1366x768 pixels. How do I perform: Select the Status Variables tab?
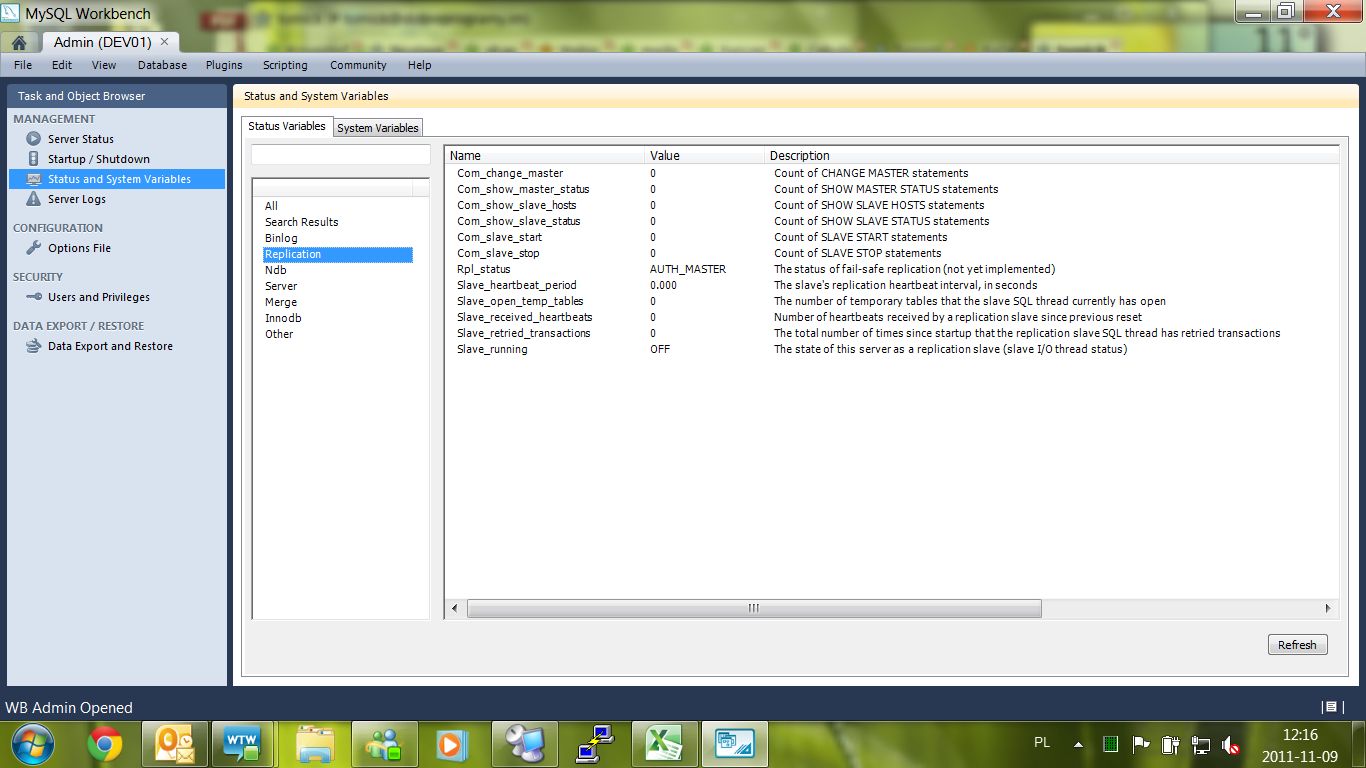(x=287, y=126)
